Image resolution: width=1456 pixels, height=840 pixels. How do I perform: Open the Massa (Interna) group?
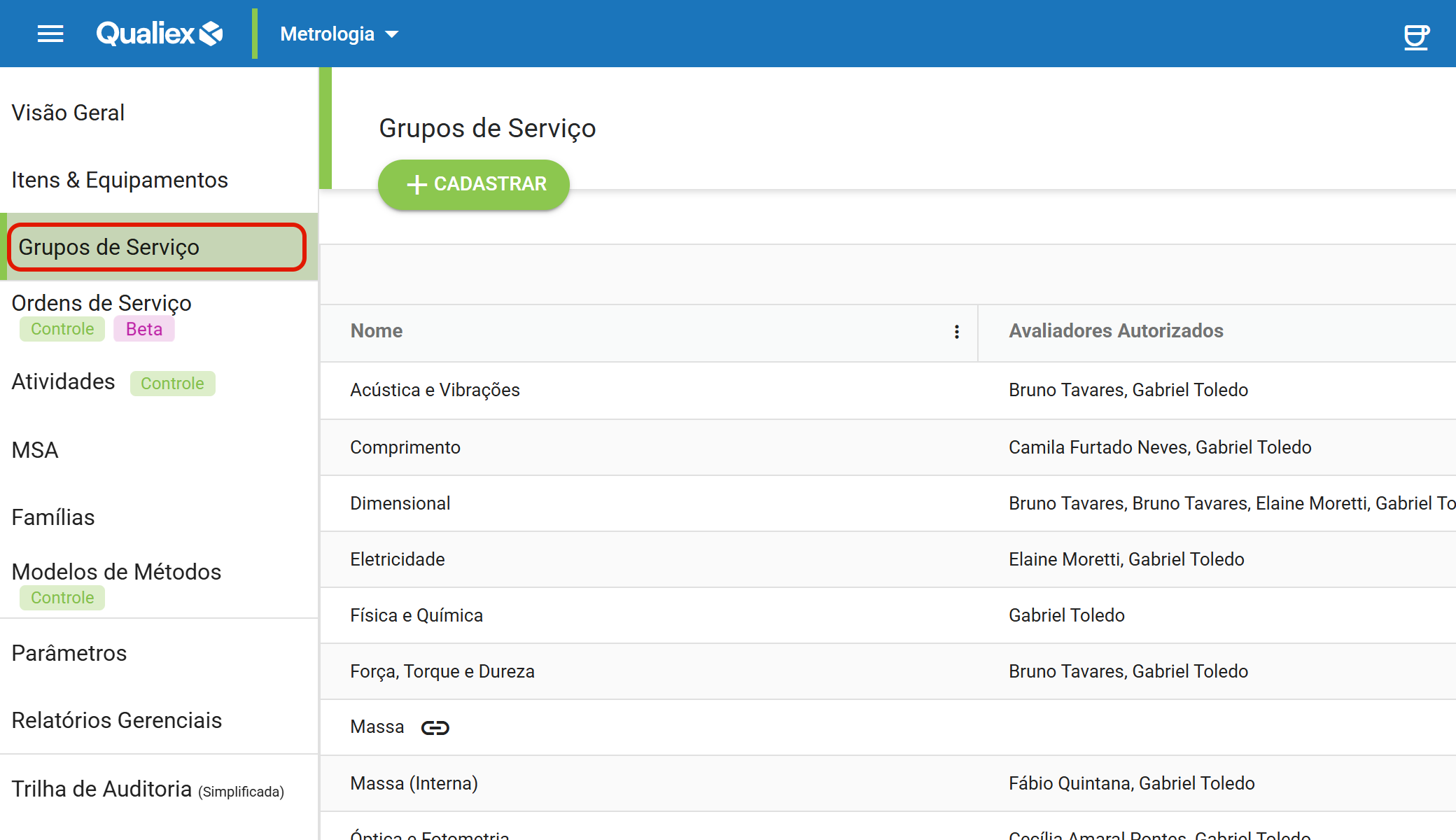coord(414,783)
